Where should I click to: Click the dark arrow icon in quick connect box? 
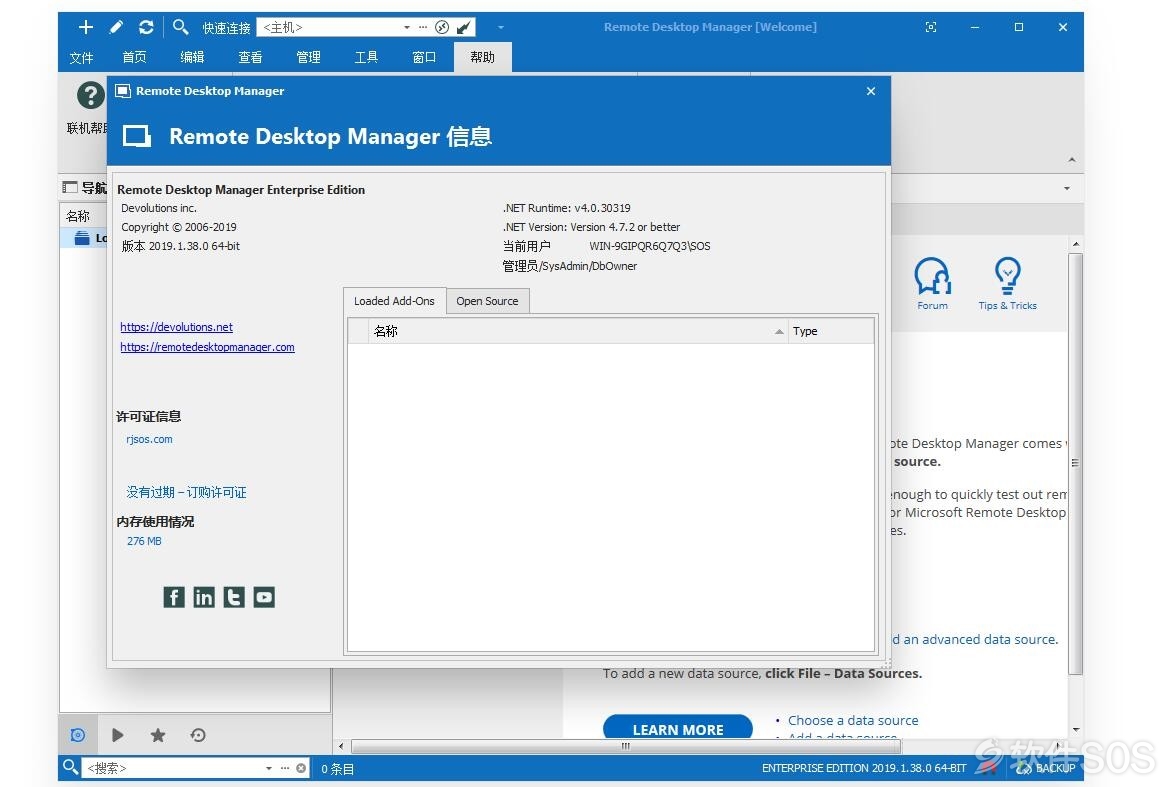click(x=464, y=28)
